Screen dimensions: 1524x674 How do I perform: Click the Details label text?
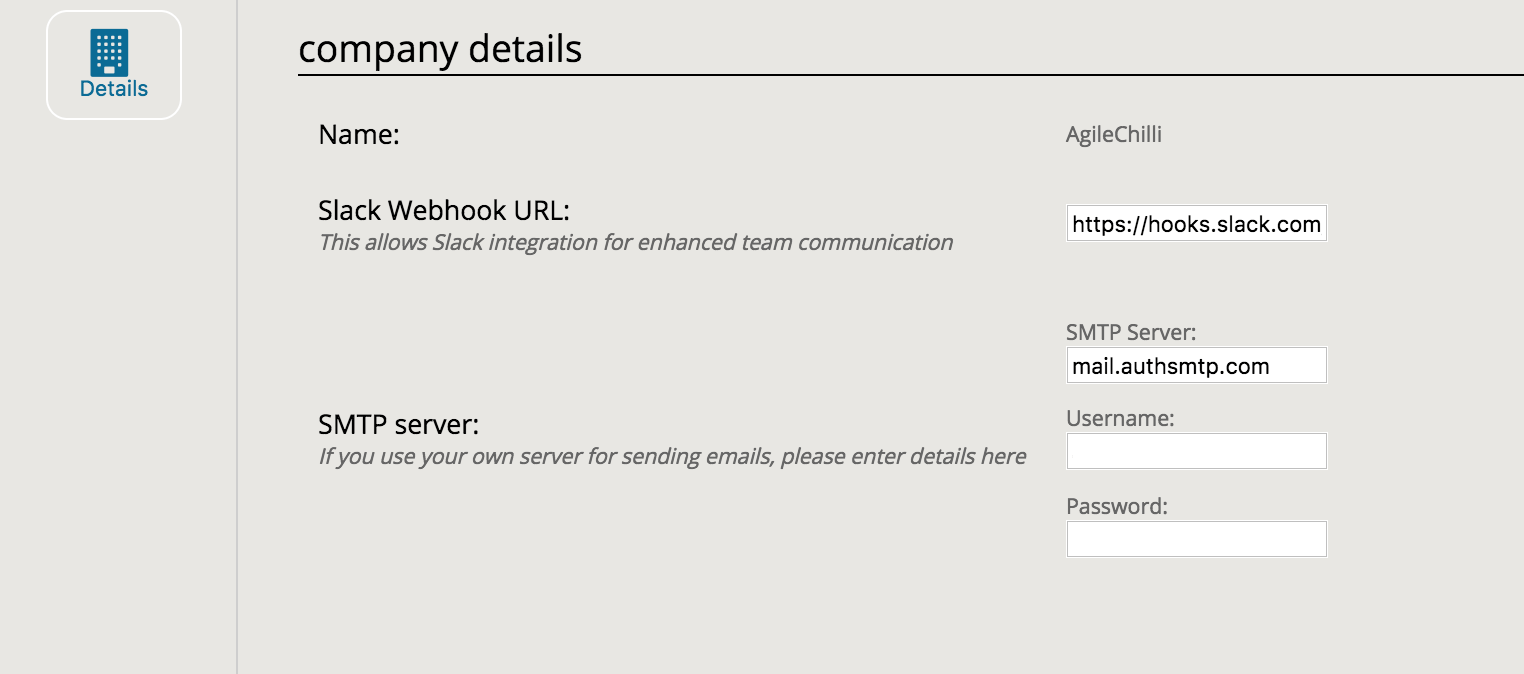(113, 88)
